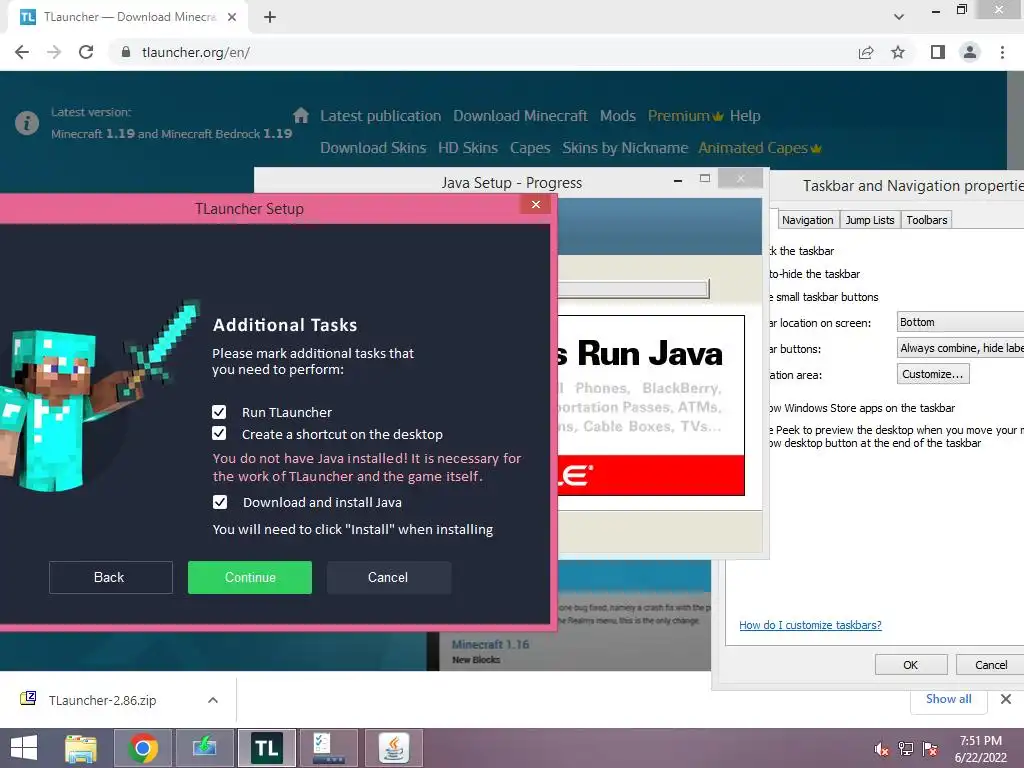Open the taskbar location Bottom dropdown

(960, 322)
